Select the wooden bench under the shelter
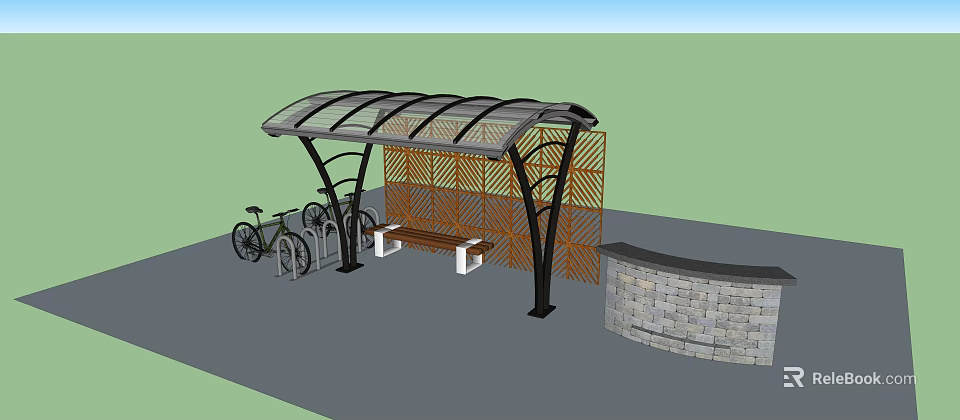The width and height of the screenshot is (960, 420). (429, 247)
